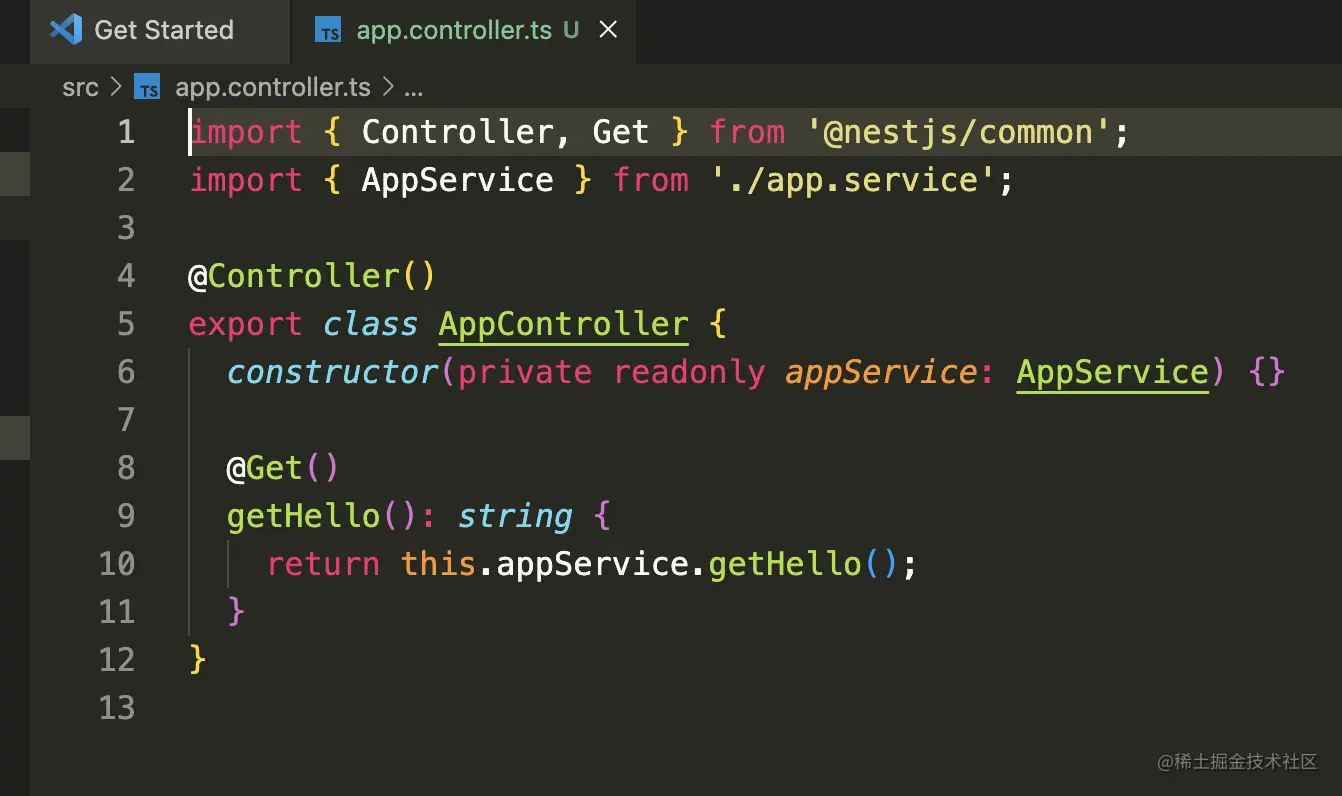Image resolution: width=1342 pixels, height=796 pixels.
Task: Click line number 13 in the gutter
Action: click(x=117, y=708)
